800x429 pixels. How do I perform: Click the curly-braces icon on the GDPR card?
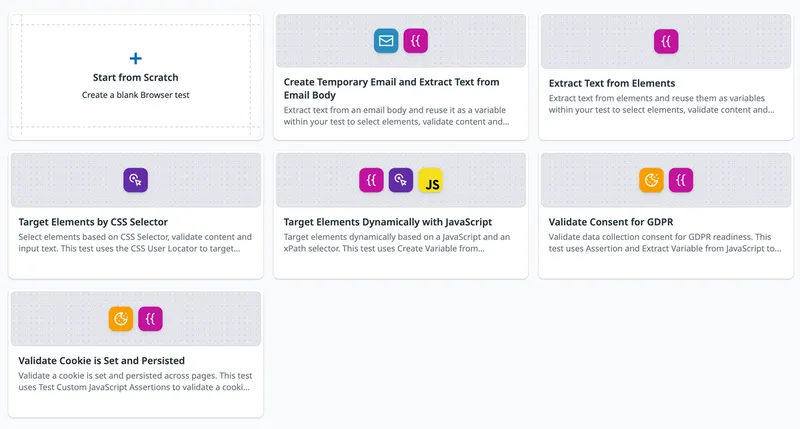coord(681,180)
